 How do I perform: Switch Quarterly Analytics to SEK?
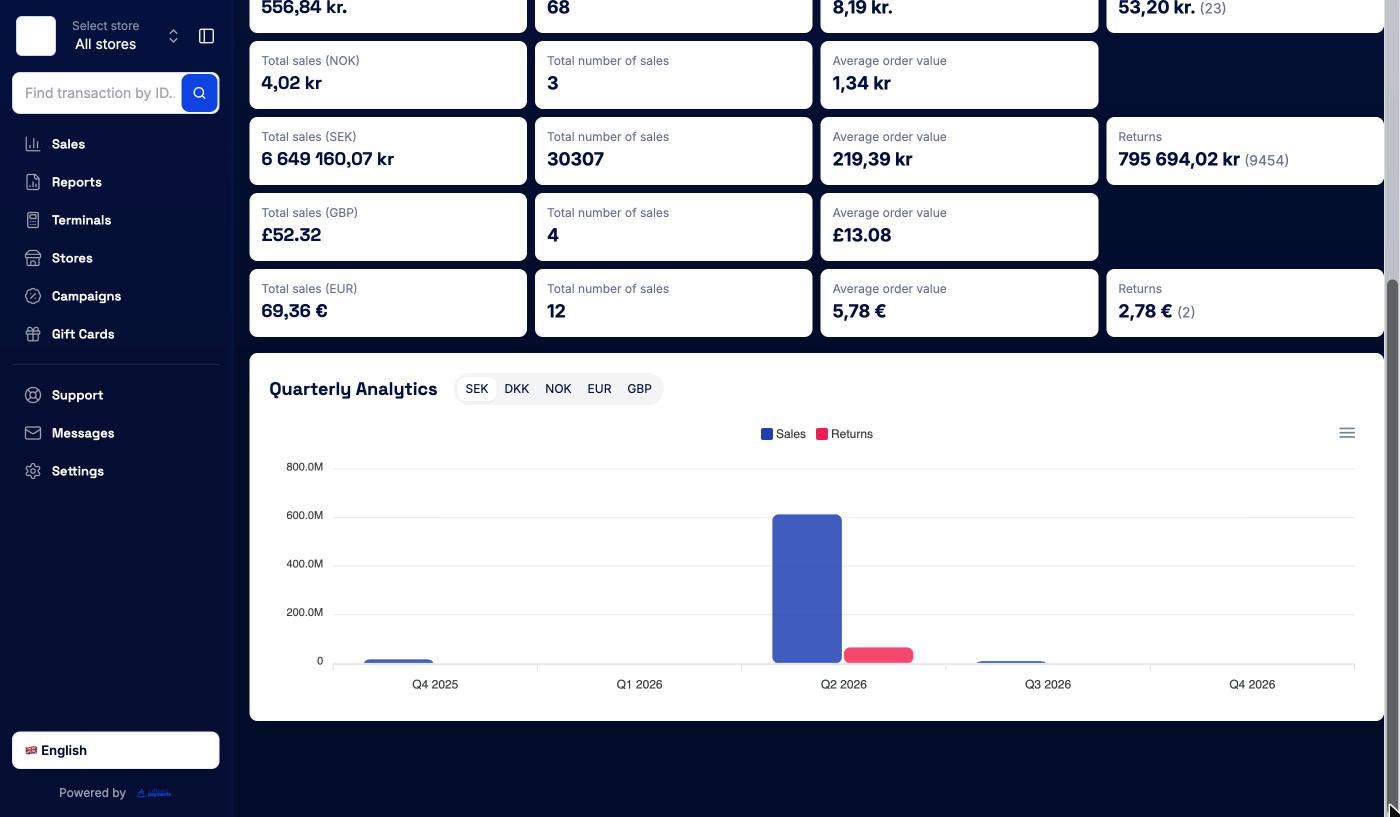pyautogui.click(x=477, y=389)
